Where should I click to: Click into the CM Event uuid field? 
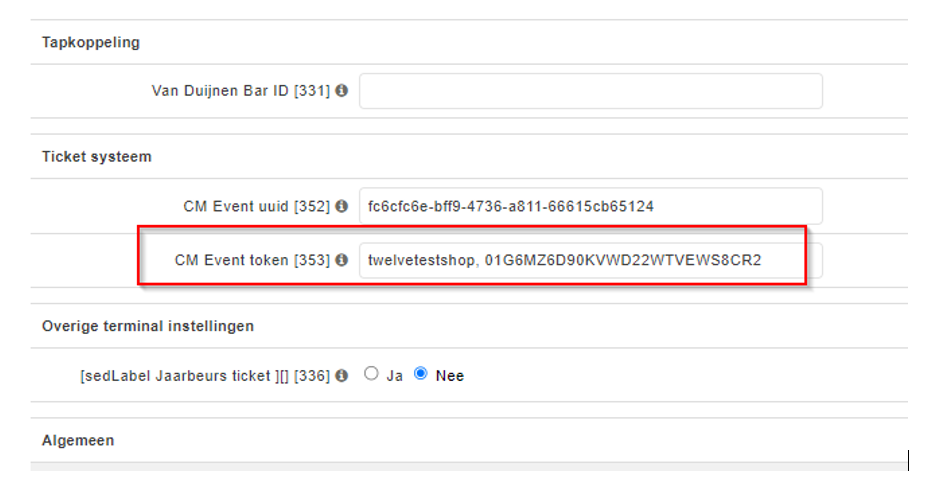[x=590, y=206]
